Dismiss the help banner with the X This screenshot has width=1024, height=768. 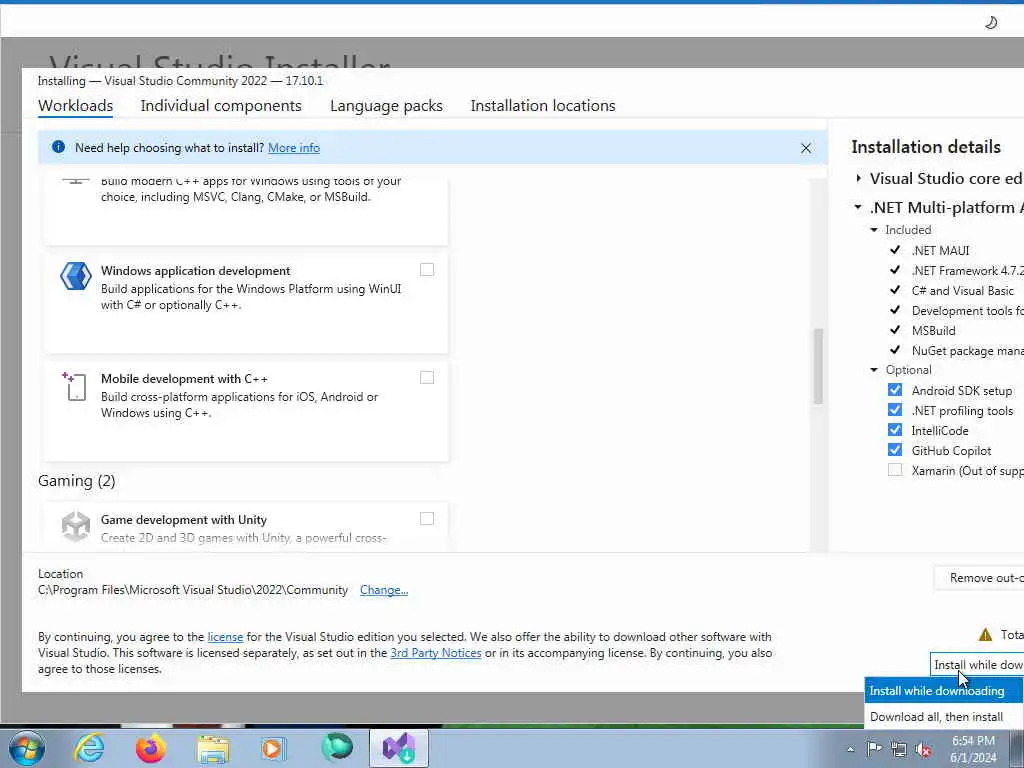click(x=806, y=148)
